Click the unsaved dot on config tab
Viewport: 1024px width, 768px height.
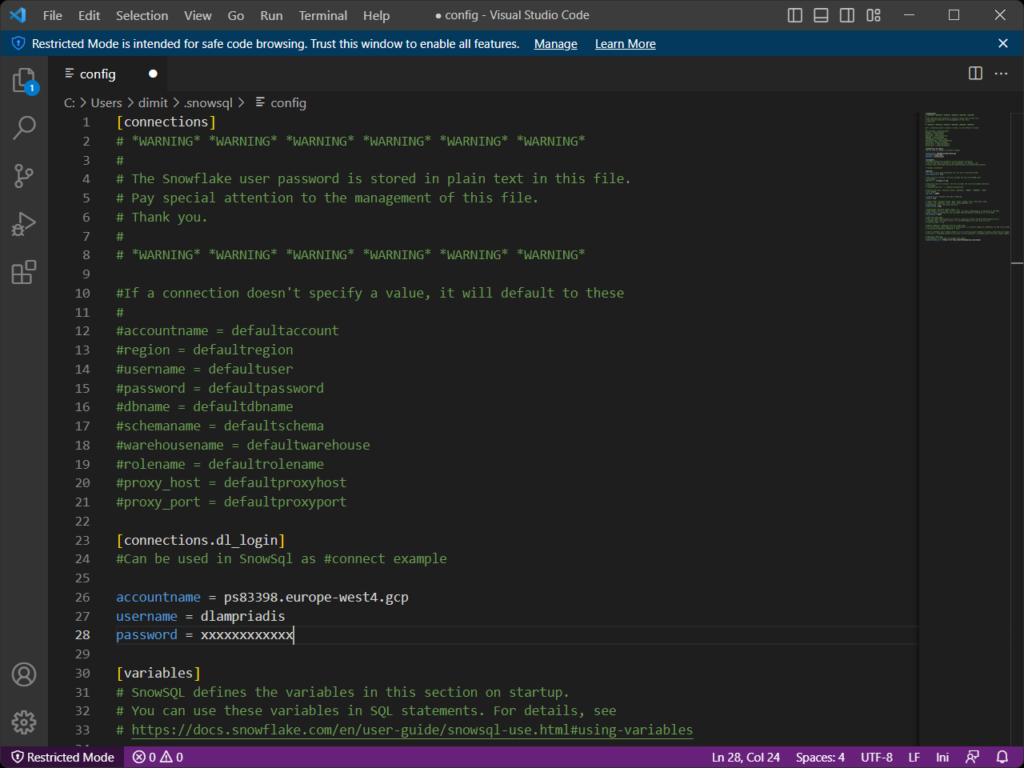[153, 74]
